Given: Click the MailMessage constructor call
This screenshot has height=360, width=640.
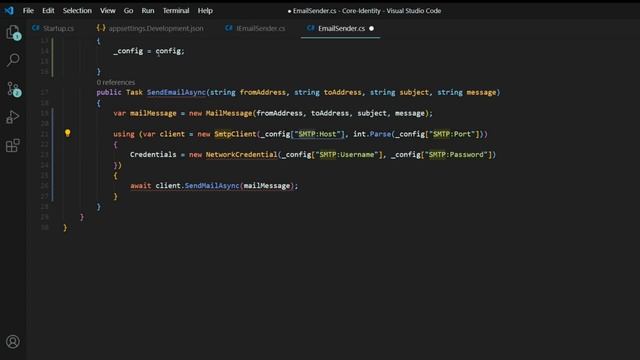Looking at the screenshot, I should click(x=229, y=113).
